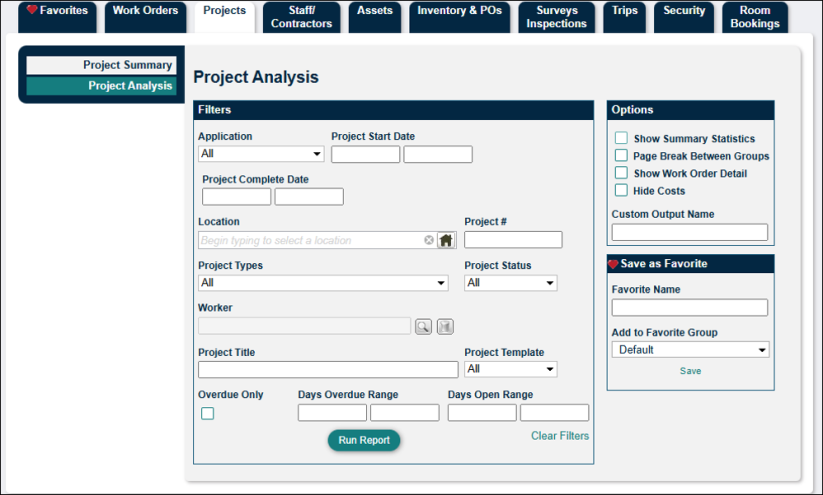Open the location tree home icon
This screenshot has height=495, width=823.
(x=446, y=240)
